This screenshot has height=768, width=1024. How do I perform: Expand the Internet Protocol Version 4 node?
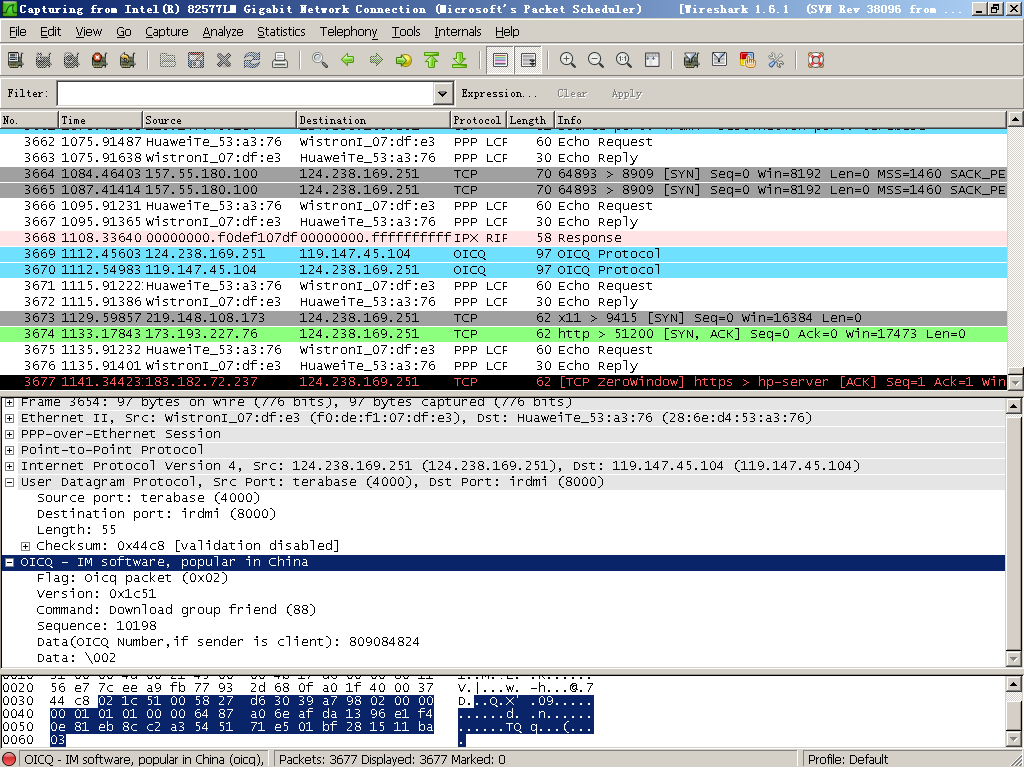tap(10, 466)
